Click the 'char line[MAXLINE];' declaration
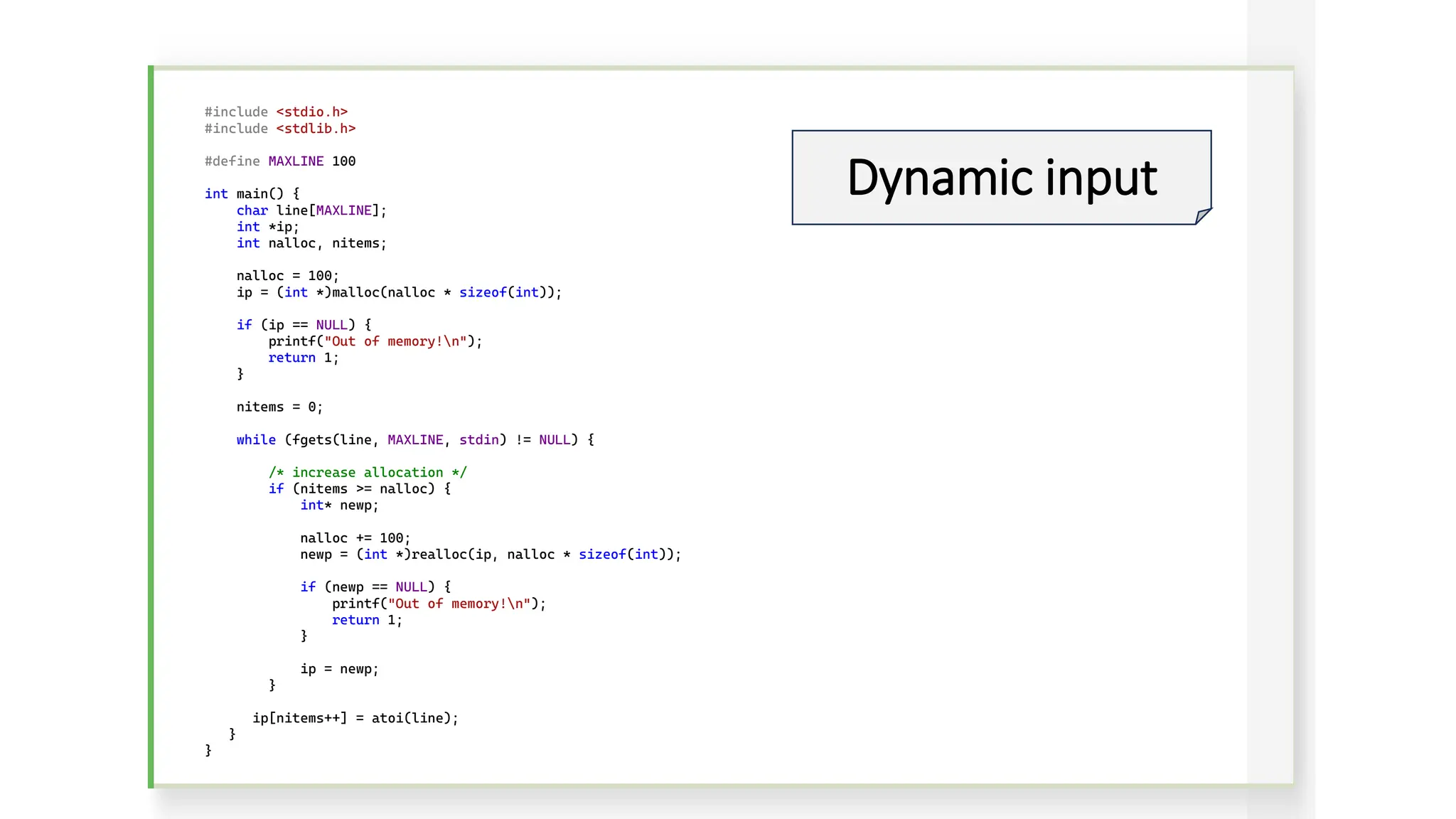This screenshot has width=1456, height=819. pyautogui.click(x=311, y=210)
